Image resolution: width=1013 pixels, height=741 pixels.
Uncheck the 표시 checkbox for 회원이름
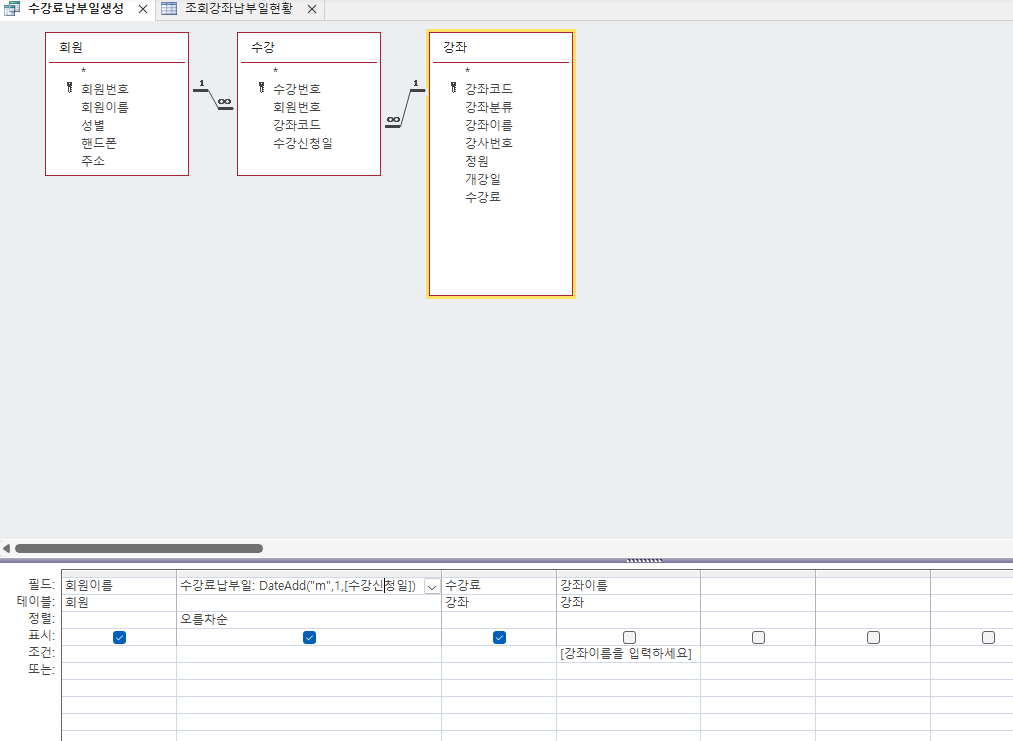click(119, 637)
